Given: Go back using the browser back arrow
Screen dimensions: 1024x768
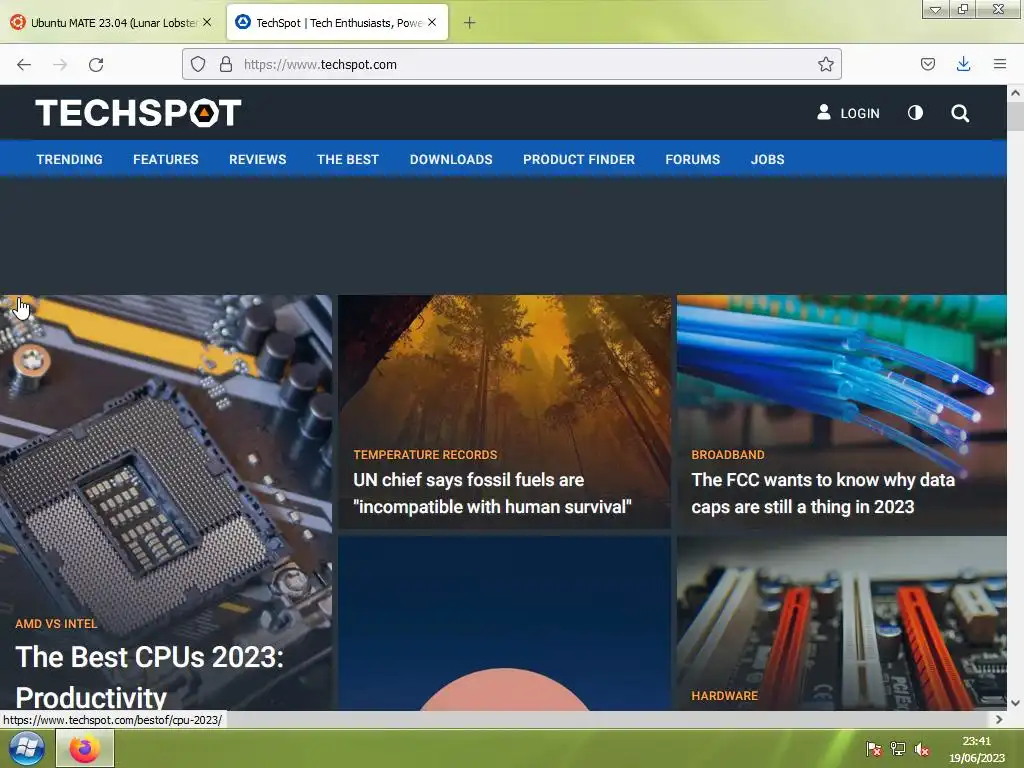Looking at the screenshot, I should click(24, 65).
